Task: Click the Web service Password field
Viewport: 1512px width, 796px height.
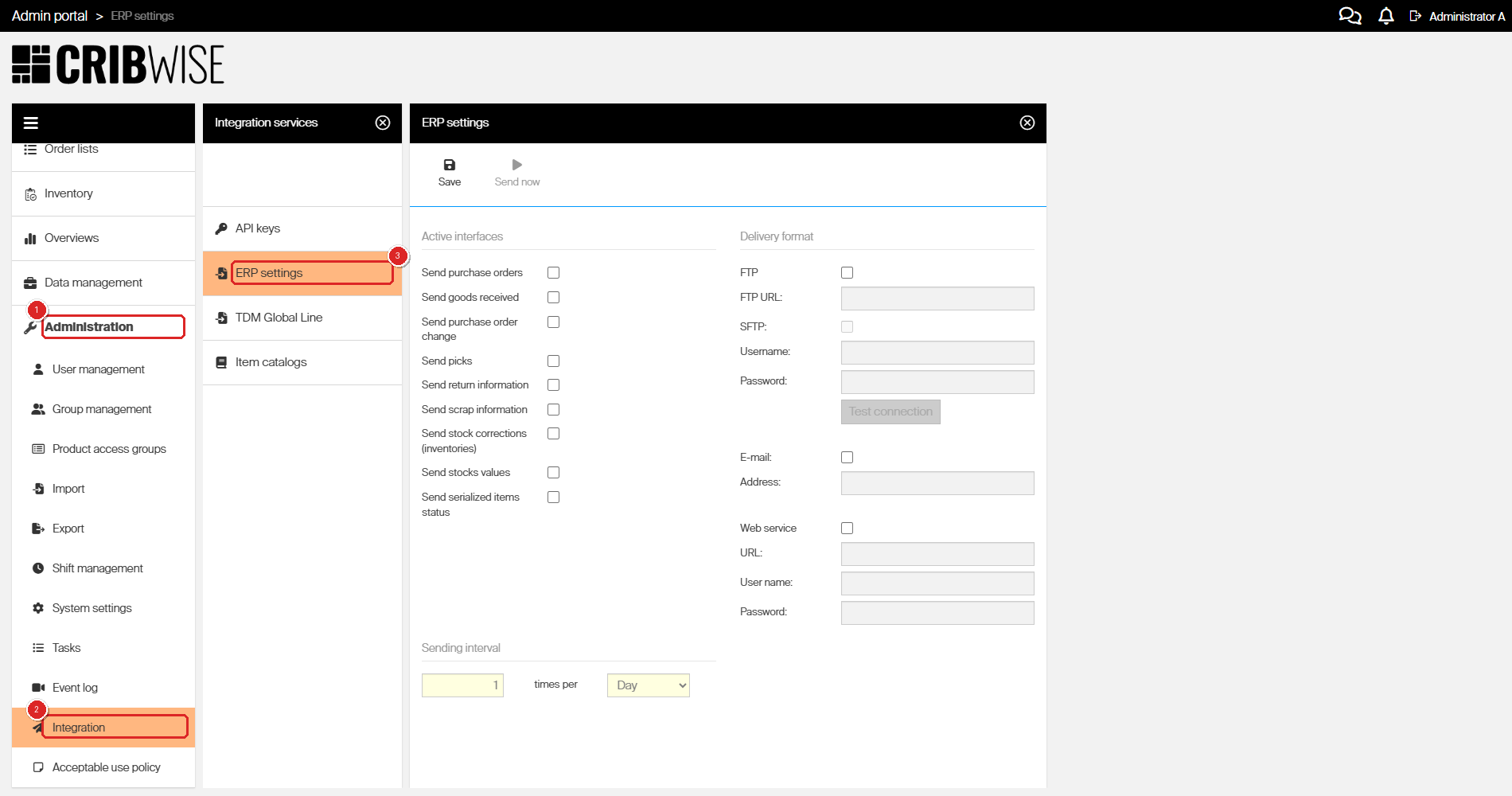Action: (x=937, y=613)
